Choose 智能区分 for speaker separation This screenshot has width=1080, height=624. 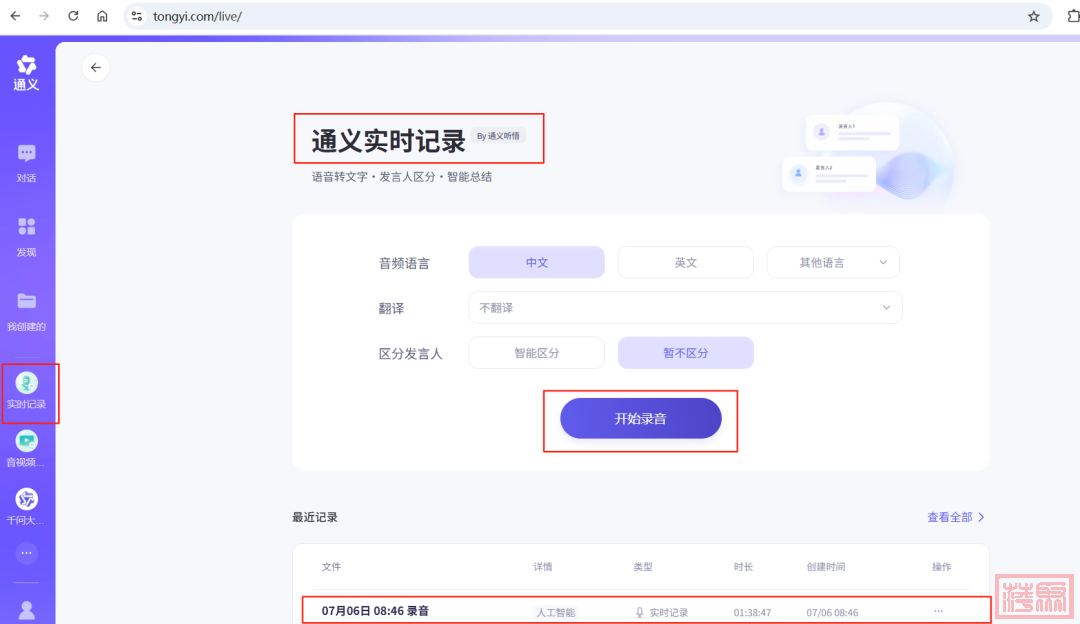tap(537, 353)
